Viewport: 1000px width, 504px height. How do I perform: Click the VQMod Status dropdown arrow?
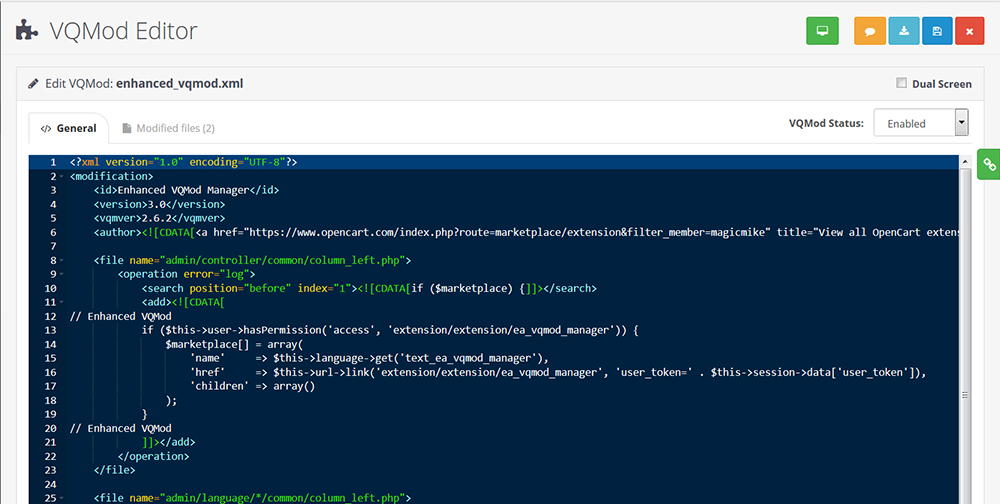[x=962, y=122]
